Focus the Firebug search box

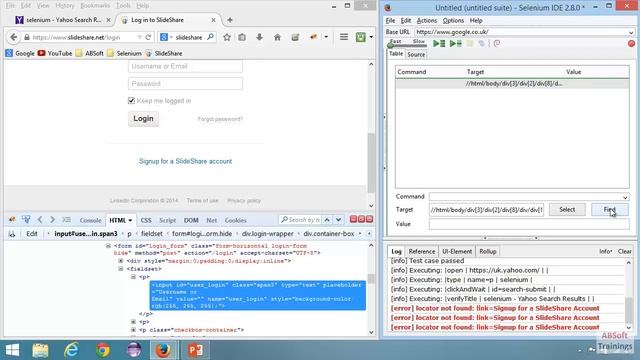(x=300, y=220)
